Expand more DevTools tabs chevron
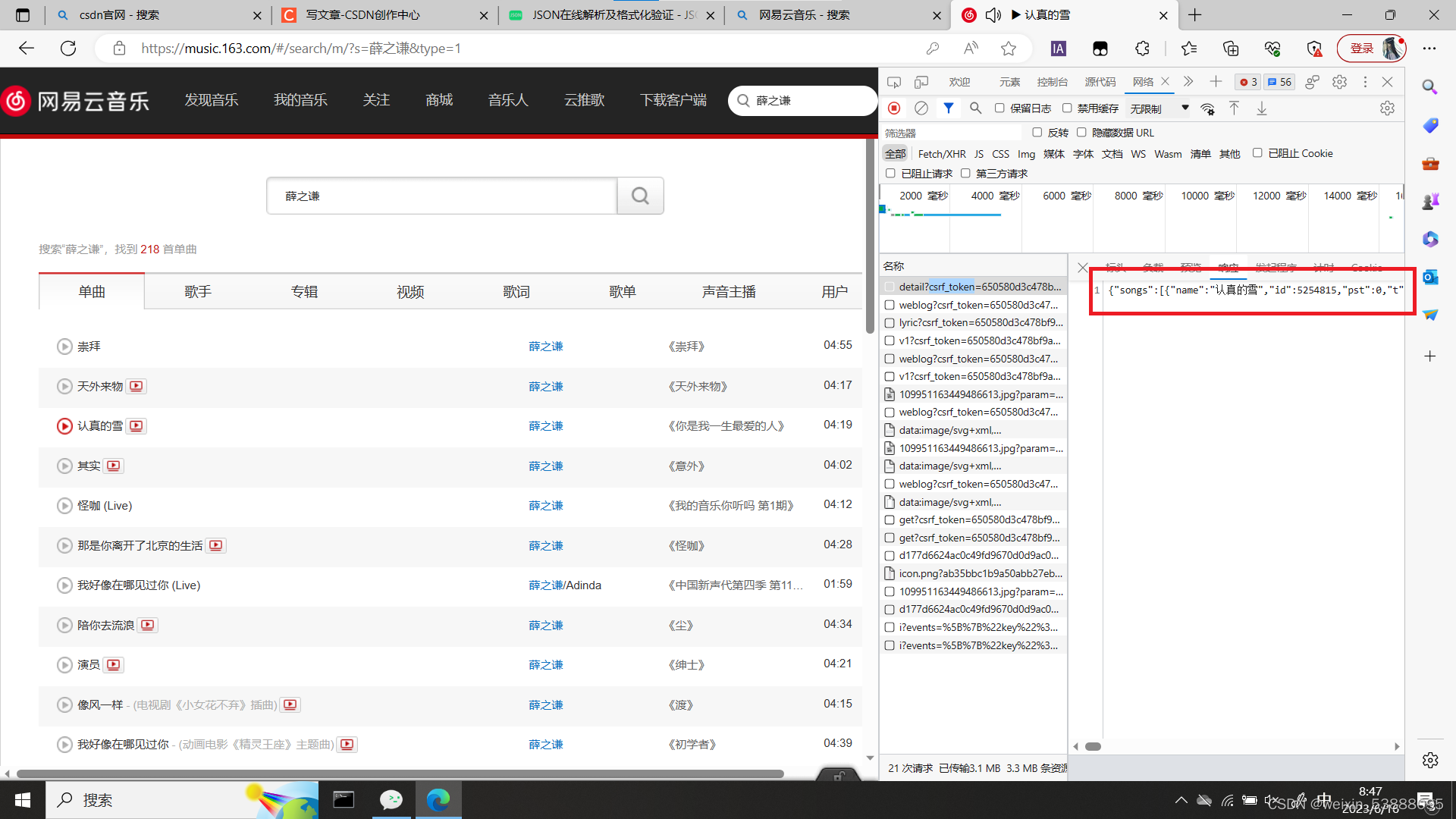1456x819 pixels. (1188, 82)
